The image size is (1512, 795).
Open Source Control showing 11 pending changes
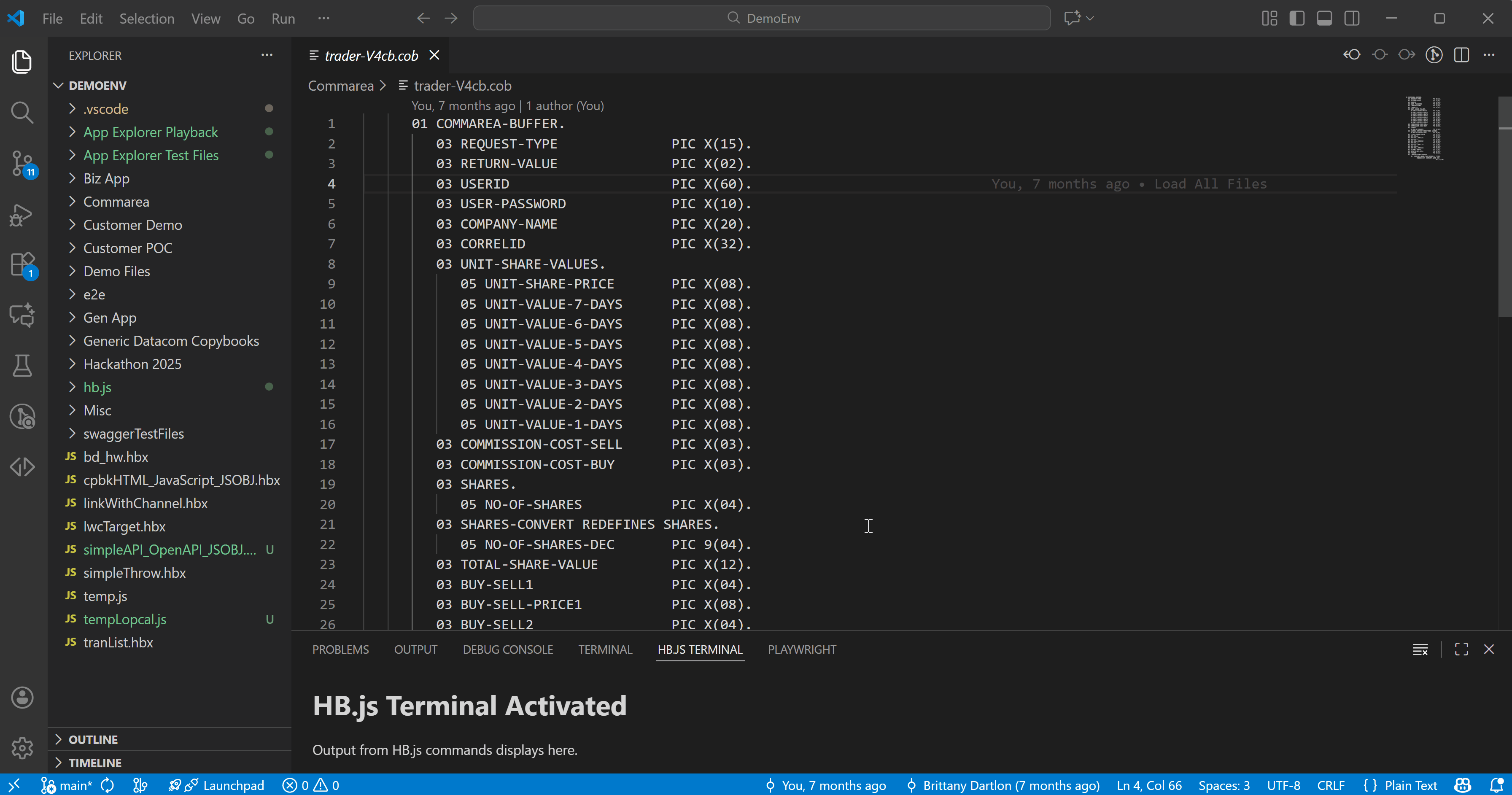coord(22,164)
